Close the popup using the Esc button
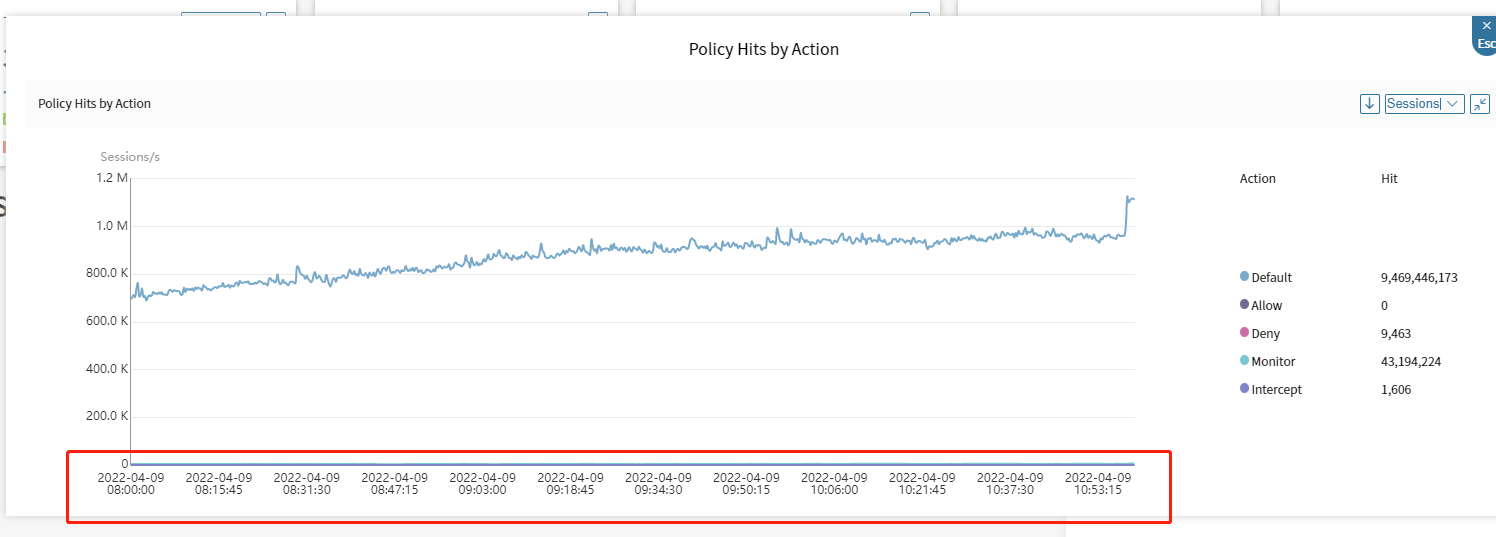This screenshot has width=1496, height=537. click(x=1486, y=34)
